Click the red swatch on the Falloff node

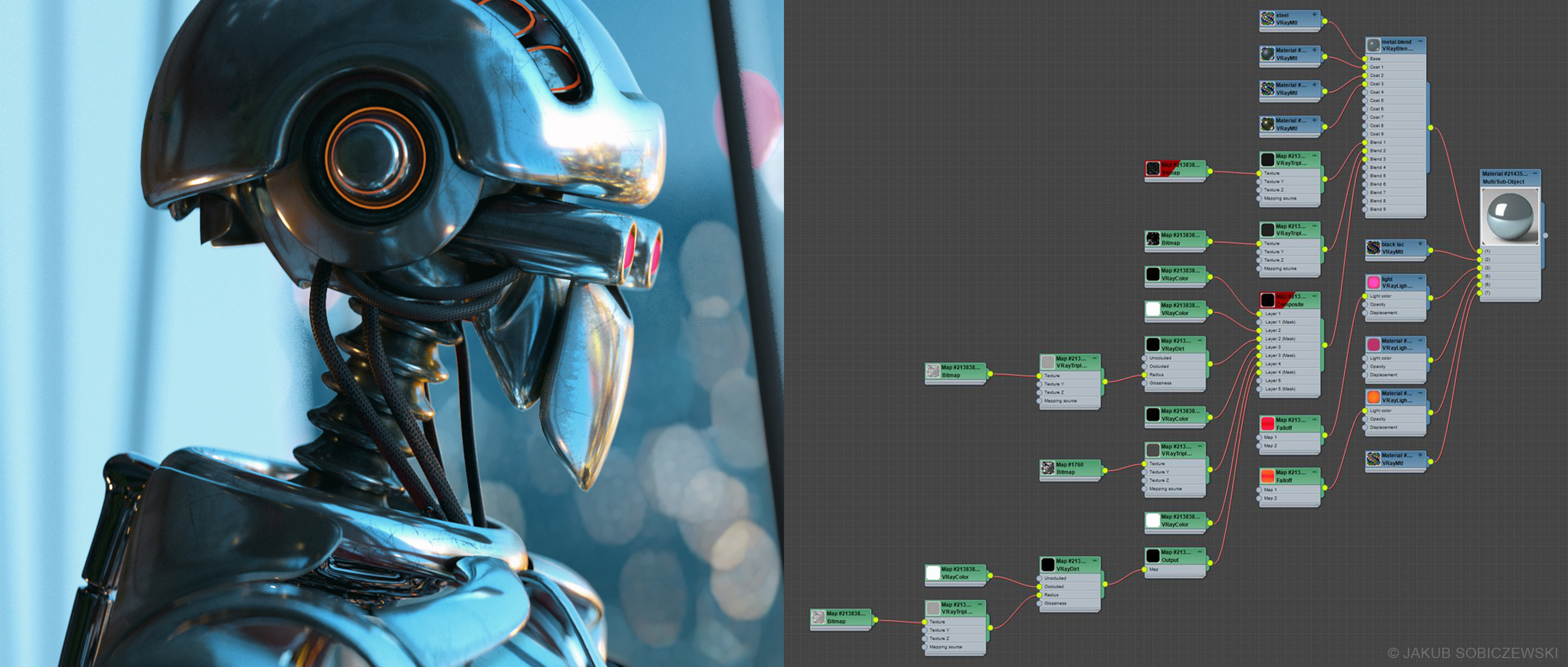tap(1267, 424)
